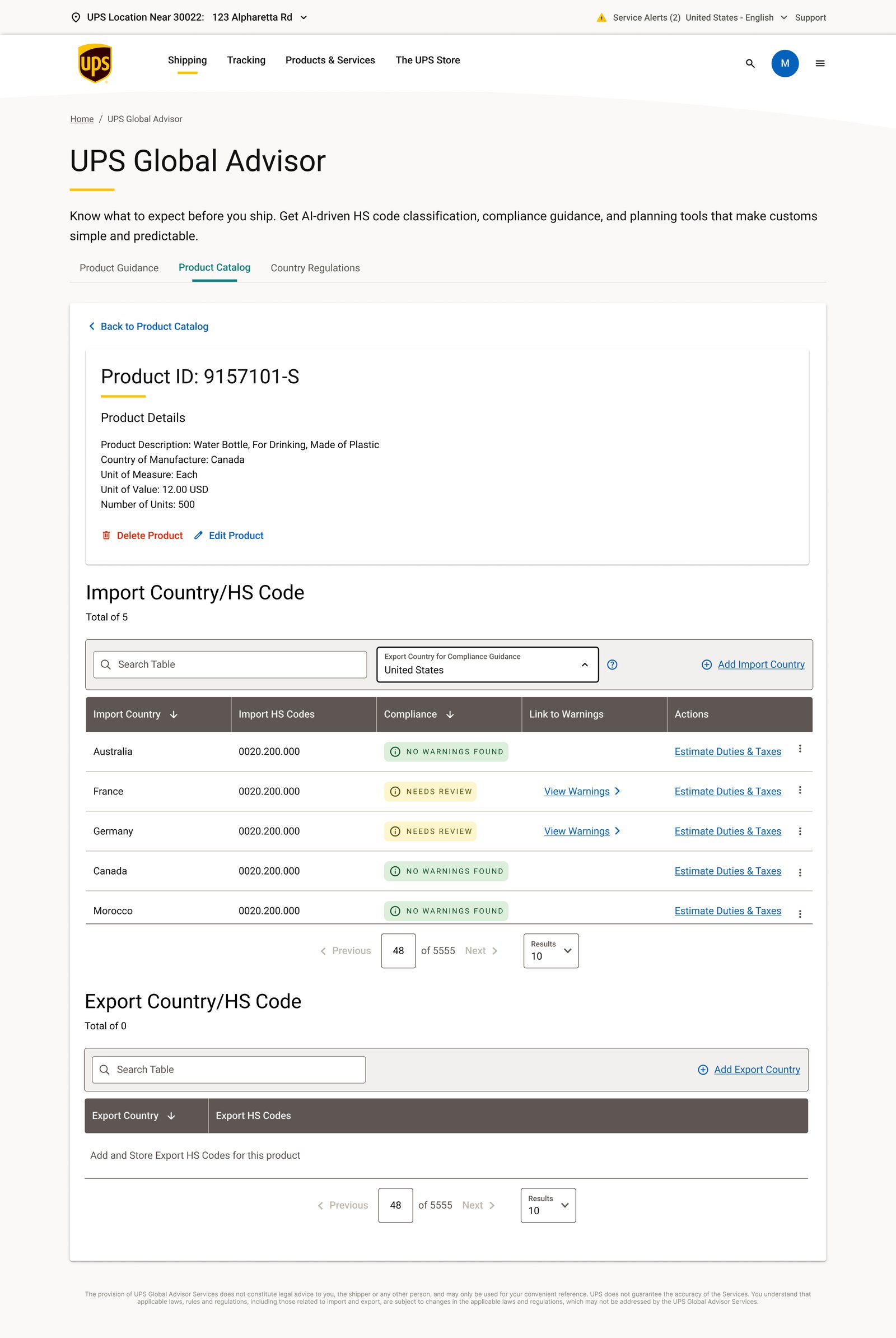Click Estimate Duties & Taxes for Morocco

tap(727, 911)
